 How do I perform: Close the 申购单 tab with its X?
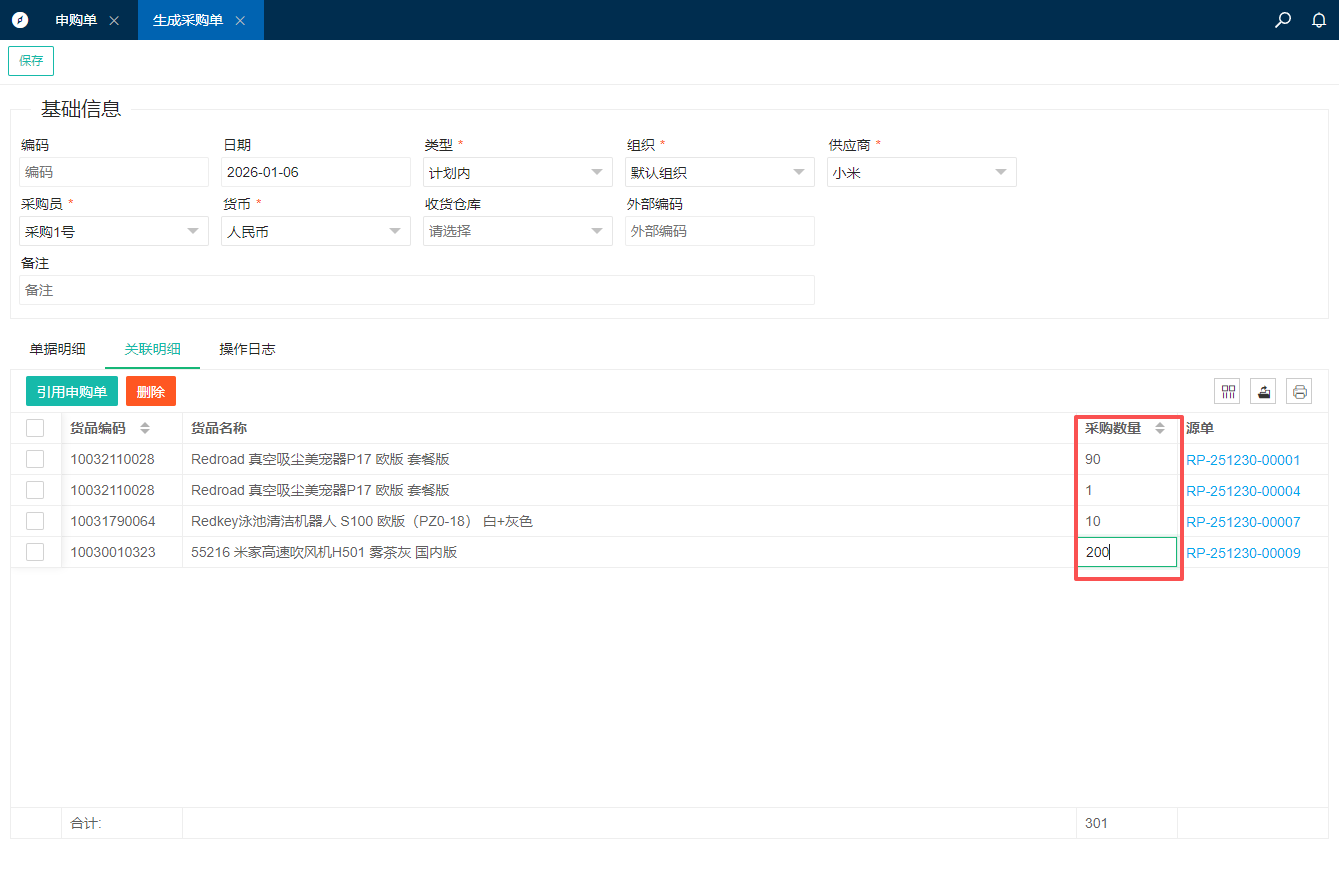[x=114, y=21]
